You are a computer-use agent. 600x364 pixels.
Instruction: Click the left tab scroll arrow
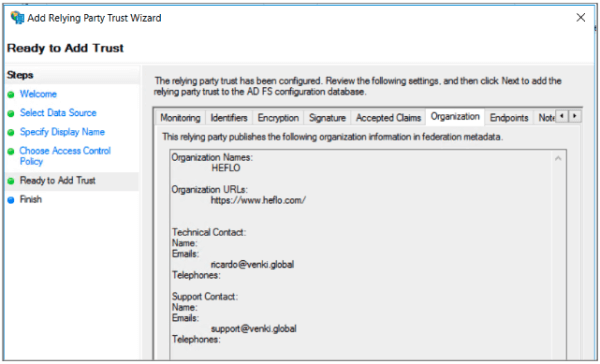coord(562,116)
